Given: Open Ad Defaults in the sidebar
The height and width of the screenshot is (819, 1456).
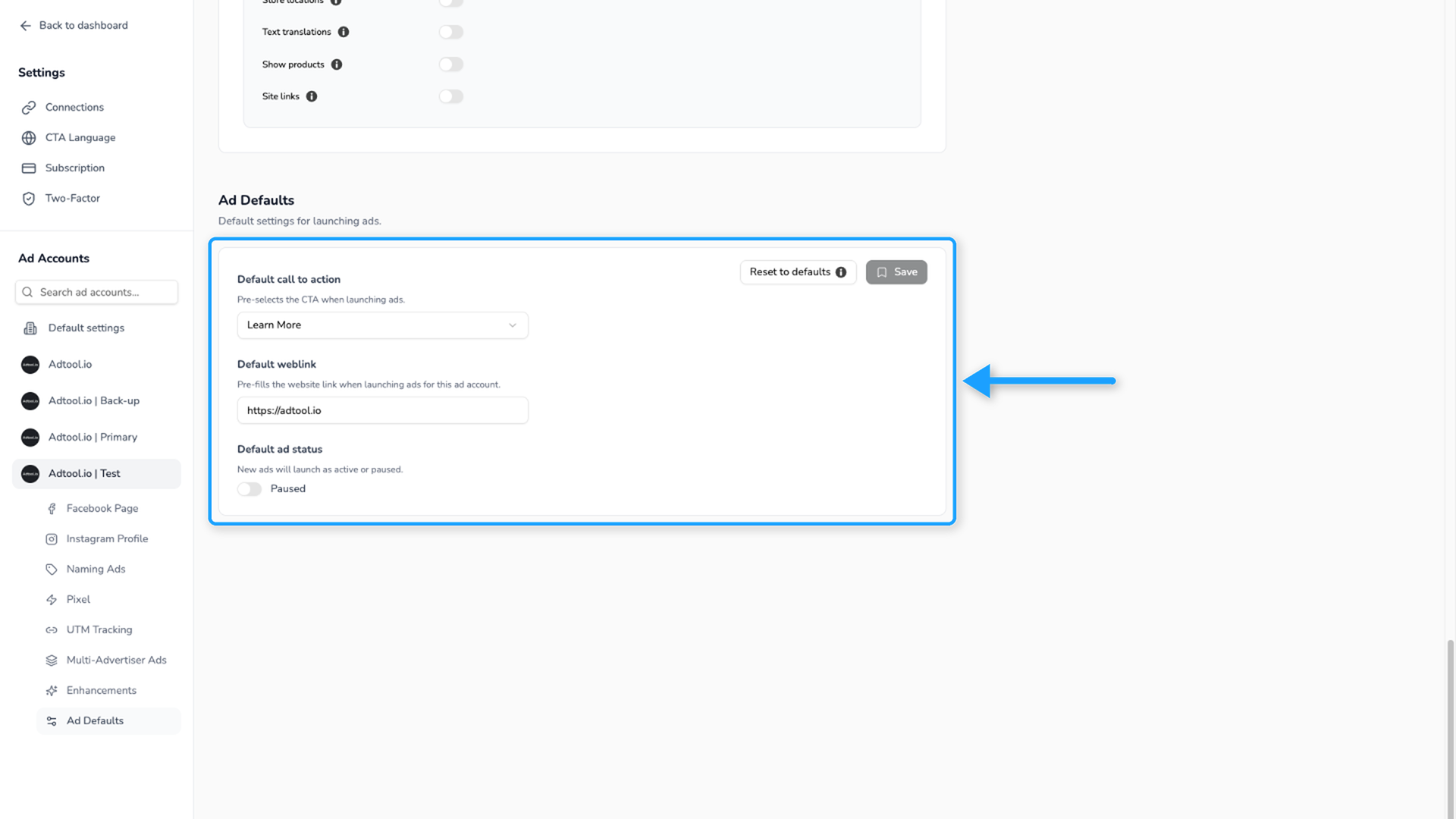Looking at the screenshot, I should 108,721.
